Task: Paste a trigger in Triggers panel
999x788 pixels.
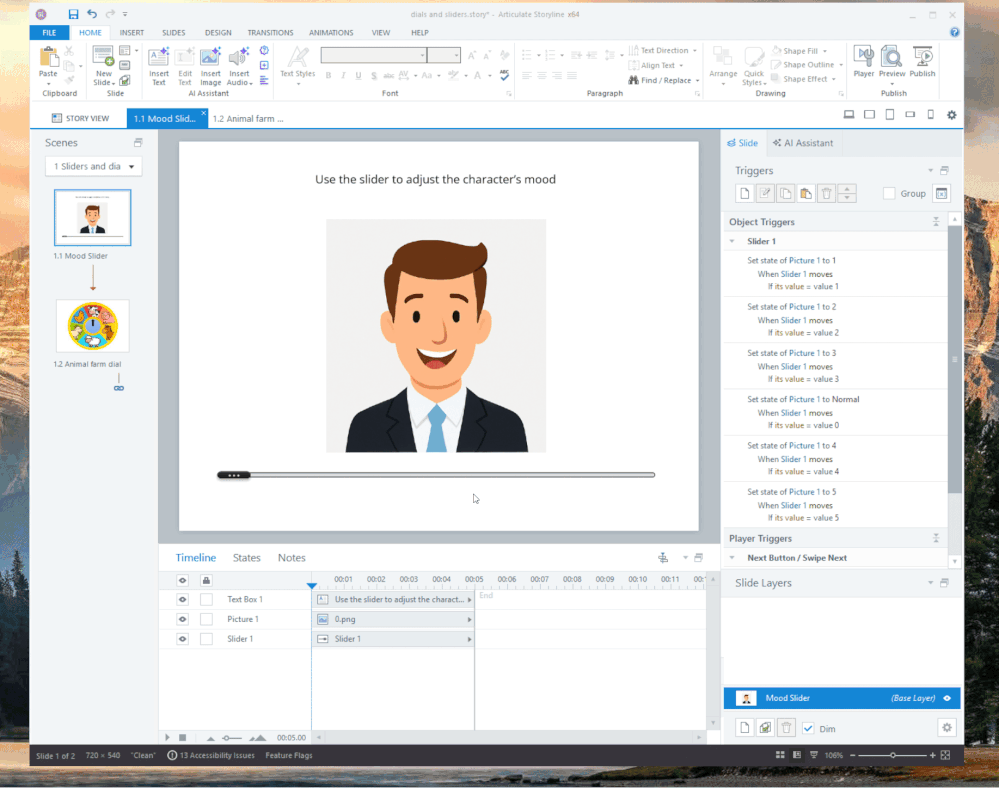Action: [806, 194]
